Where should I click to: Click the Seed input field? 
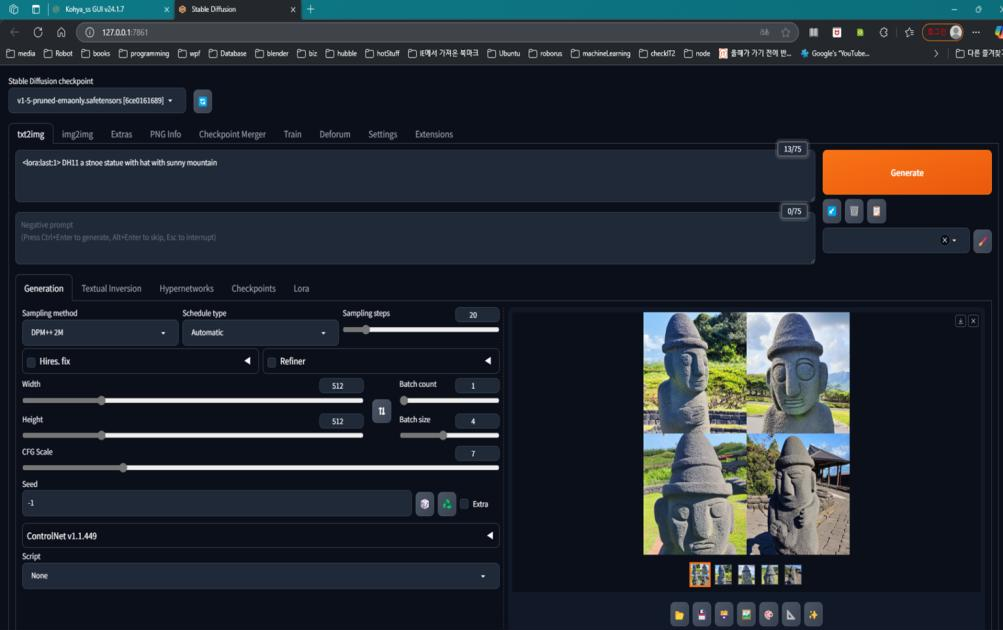[x=217, y=503]
